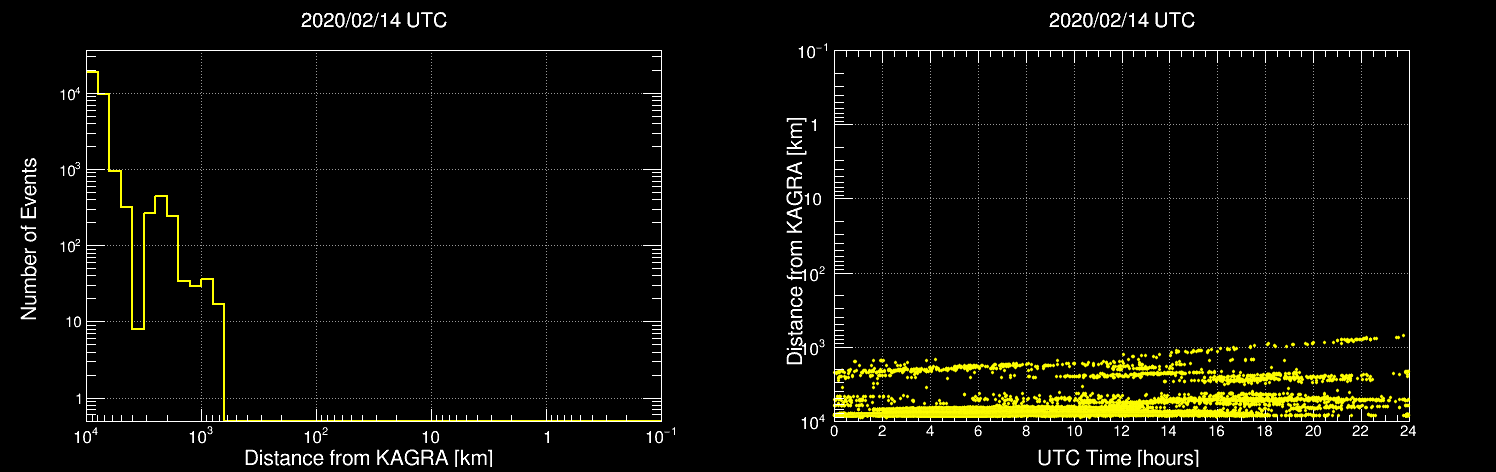The image size is (1496, 472).
Task: Click the 10^3 tick on Number of Events axis
Action: pos(68,169)
